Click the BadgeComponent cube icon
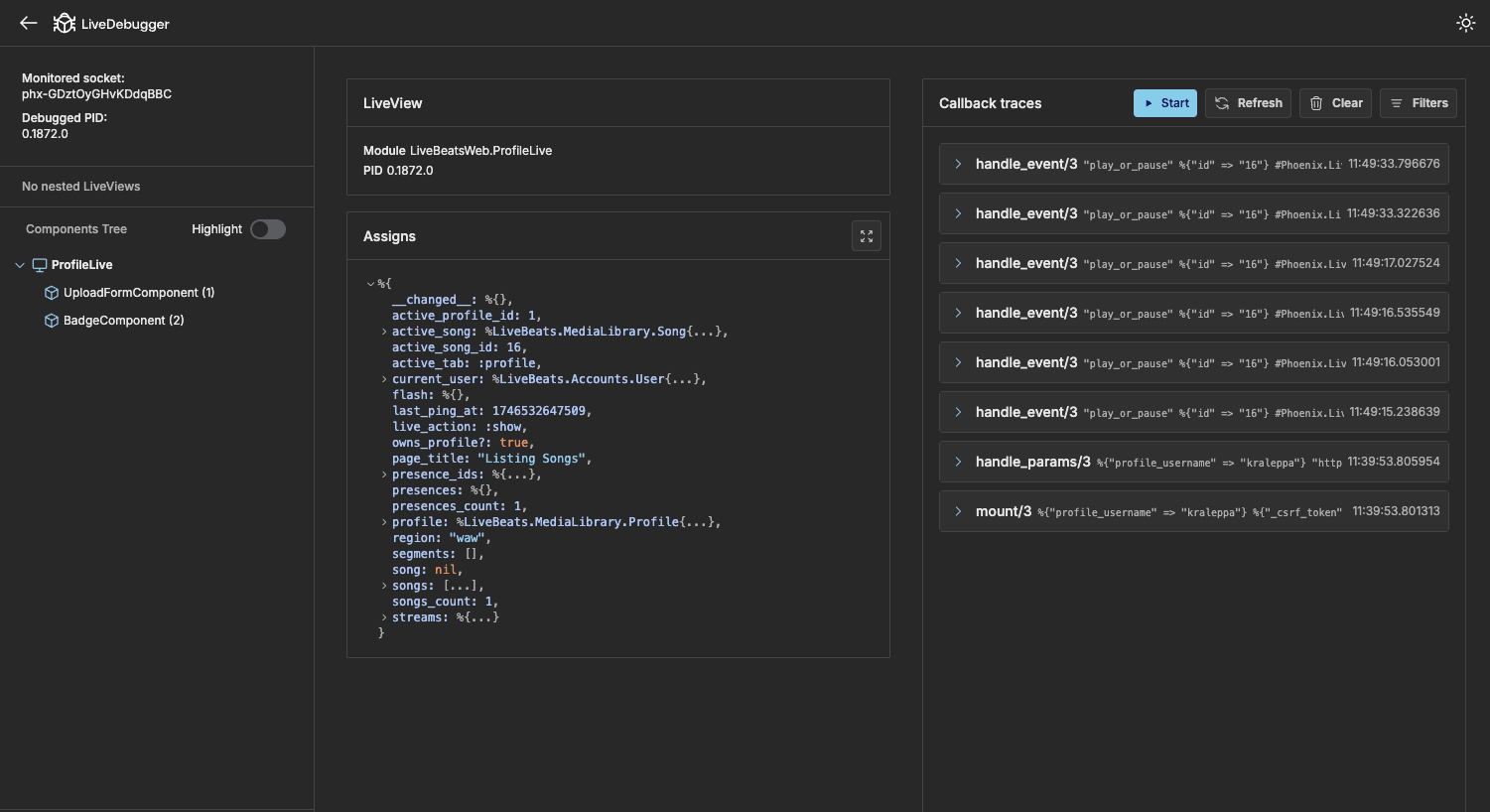Screen dimensions: 1490x812 52,321
